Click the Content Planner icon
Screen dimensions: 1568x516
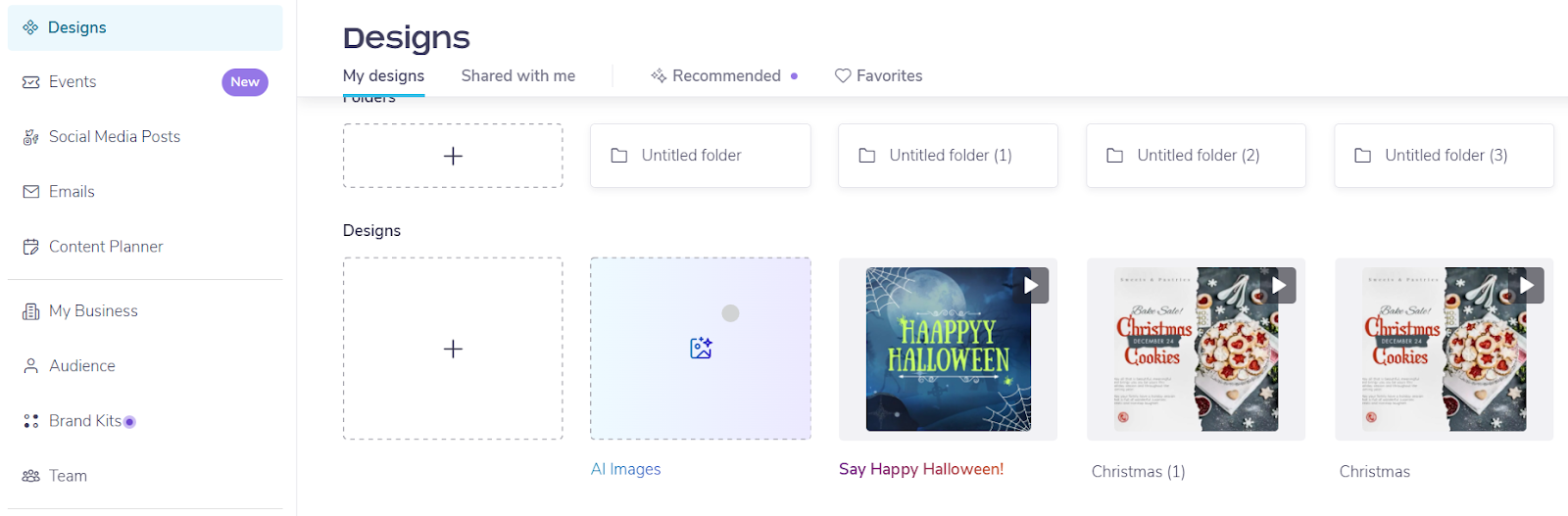pyautogui.click(x=31, y=247)
